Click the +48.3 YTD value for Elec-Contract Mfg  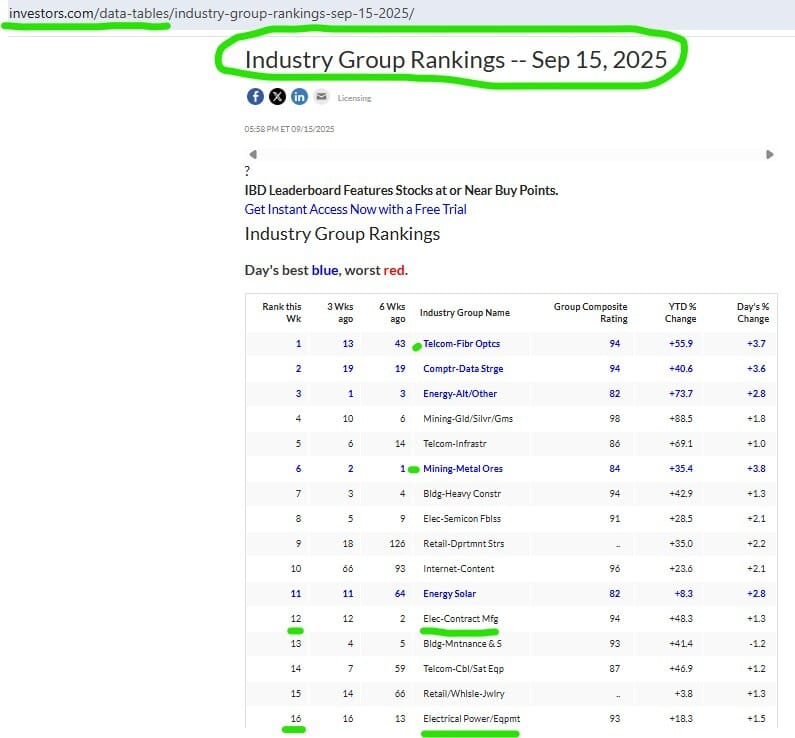pyautogui.click(x=680, y=618)
